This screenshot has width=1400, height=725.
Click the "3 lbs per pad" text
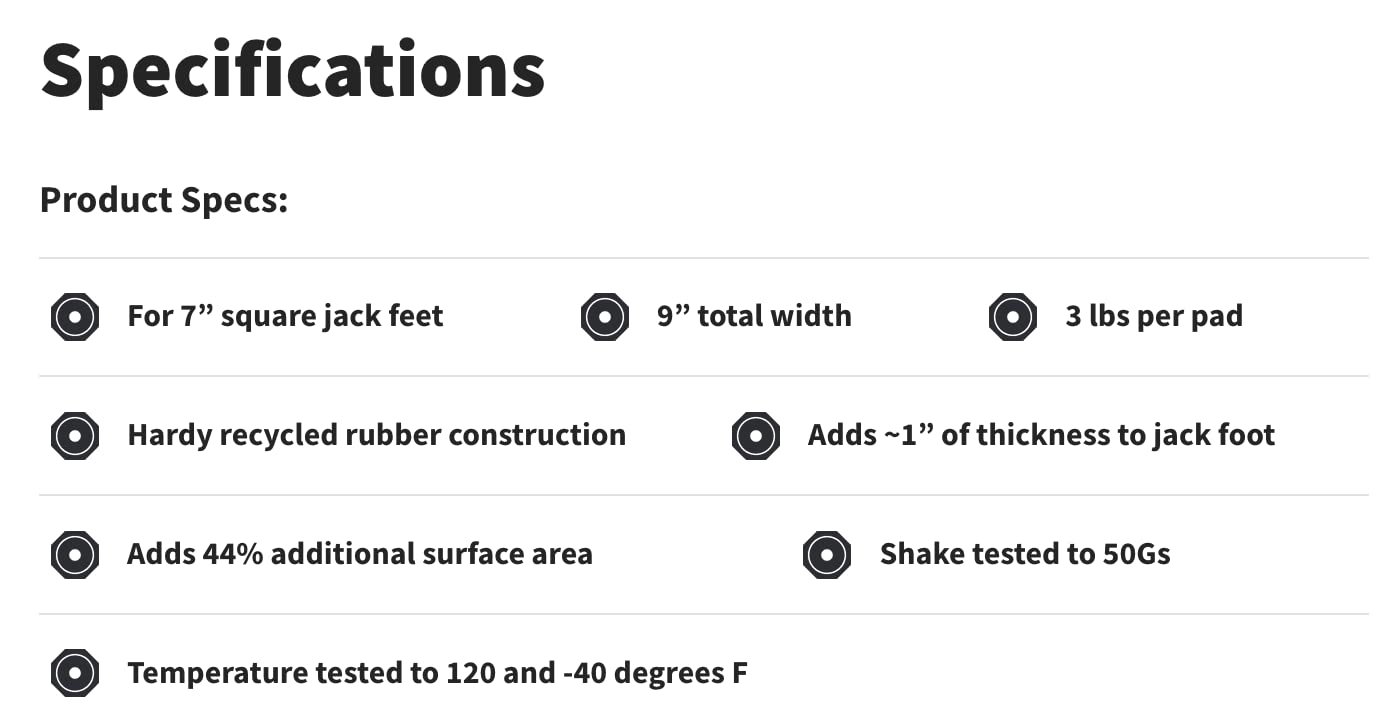pyautogui.click(x=1154, y=317)
